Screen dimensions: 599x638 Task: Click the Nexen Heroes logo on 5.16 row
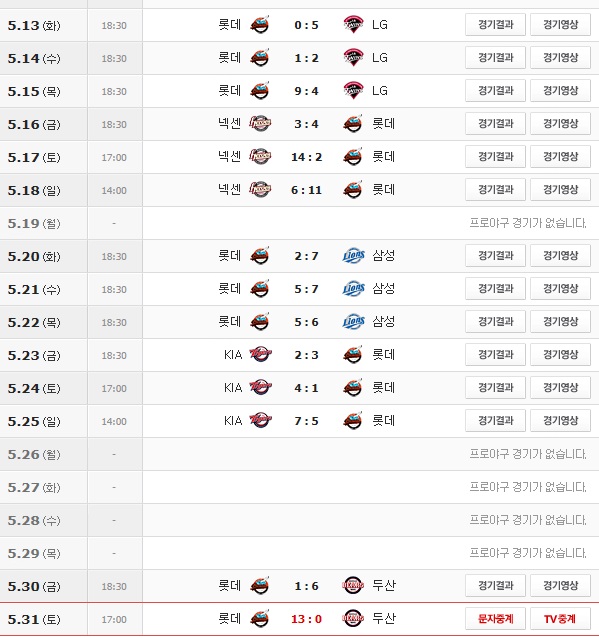coord(260,123)
